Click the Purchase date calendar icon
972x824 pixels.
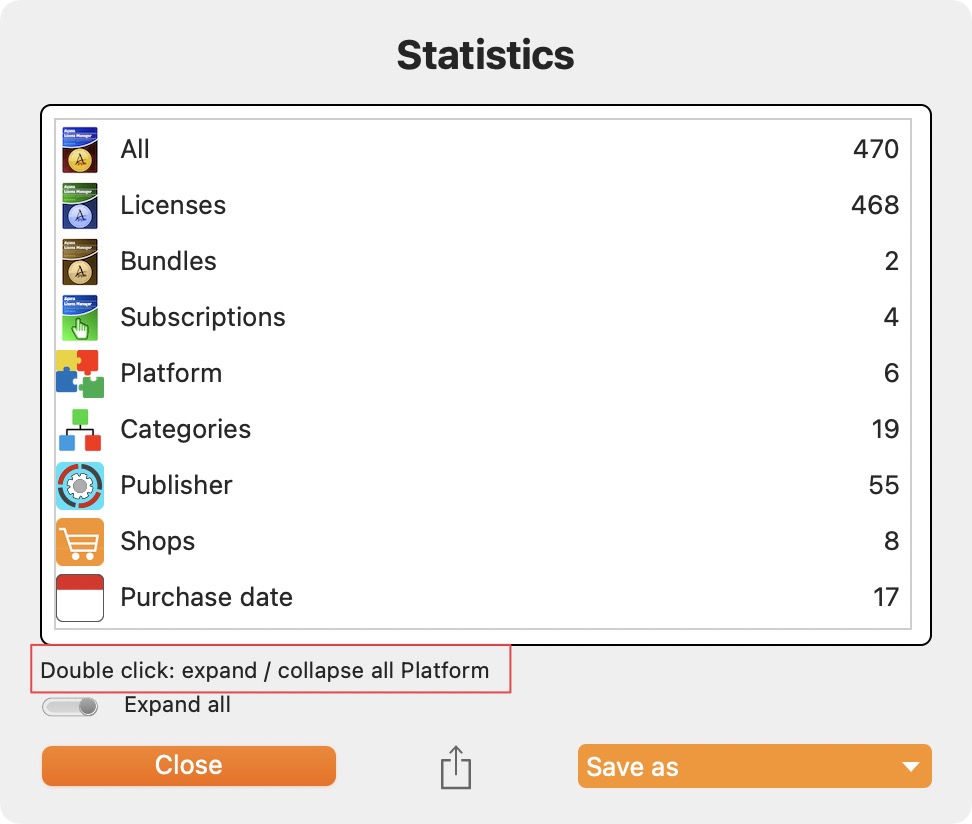[80, 598]
